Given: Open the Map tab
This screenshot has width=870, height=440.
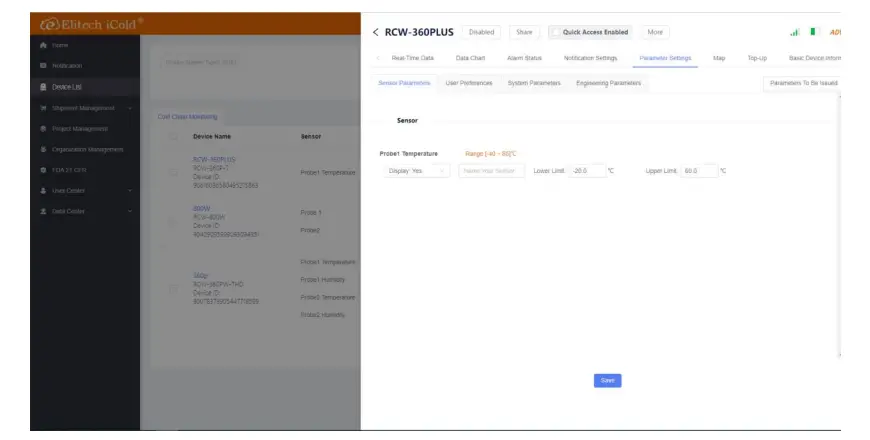Looking at the screenshot, I should coord(719,58).
